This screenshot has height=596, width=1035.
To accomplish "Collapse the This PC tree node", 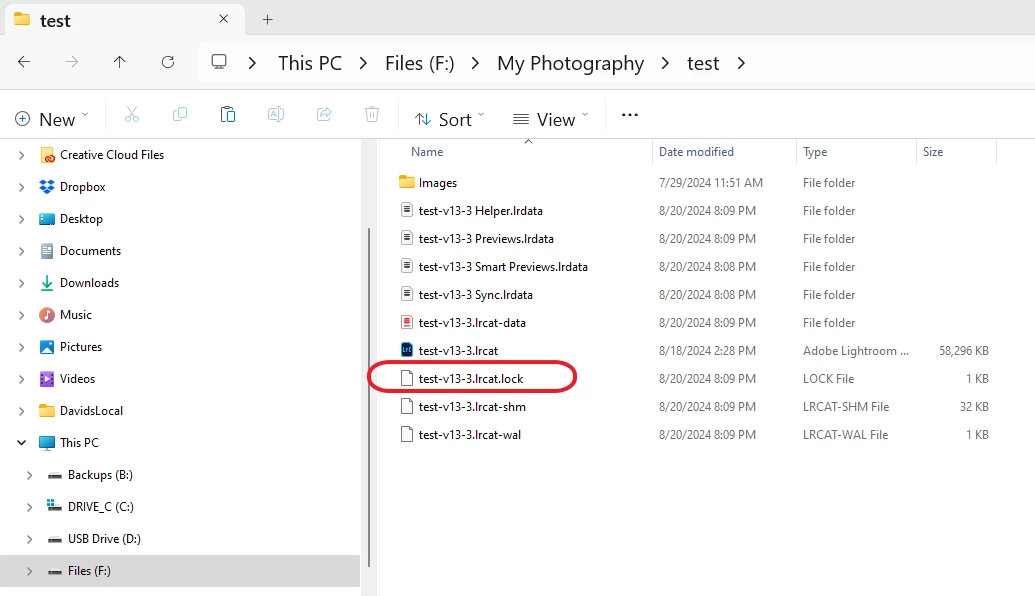I will click(21, 442).
